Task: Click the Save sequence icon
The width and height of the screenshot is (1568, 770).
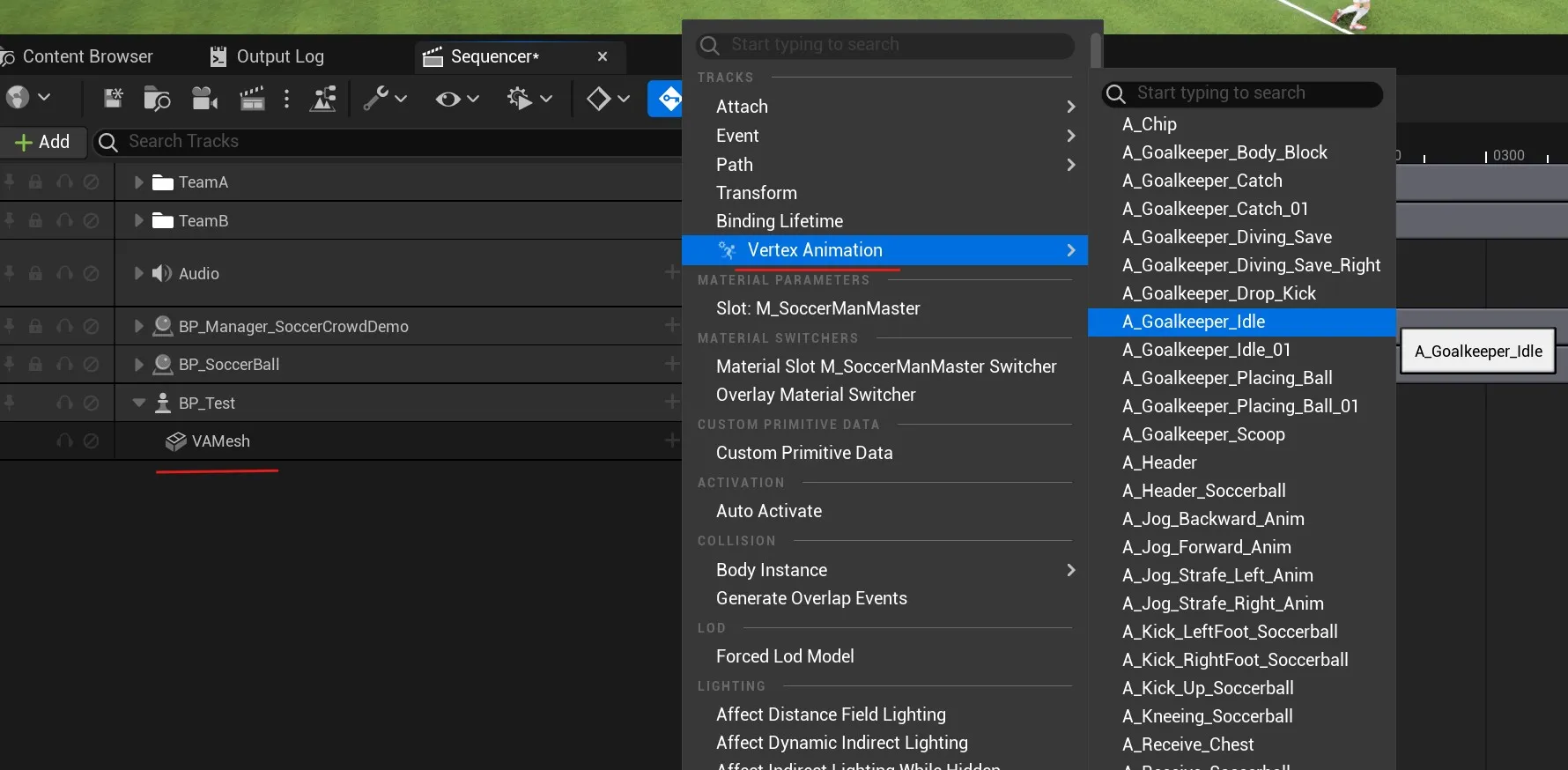Action: [x=114, y=99]
